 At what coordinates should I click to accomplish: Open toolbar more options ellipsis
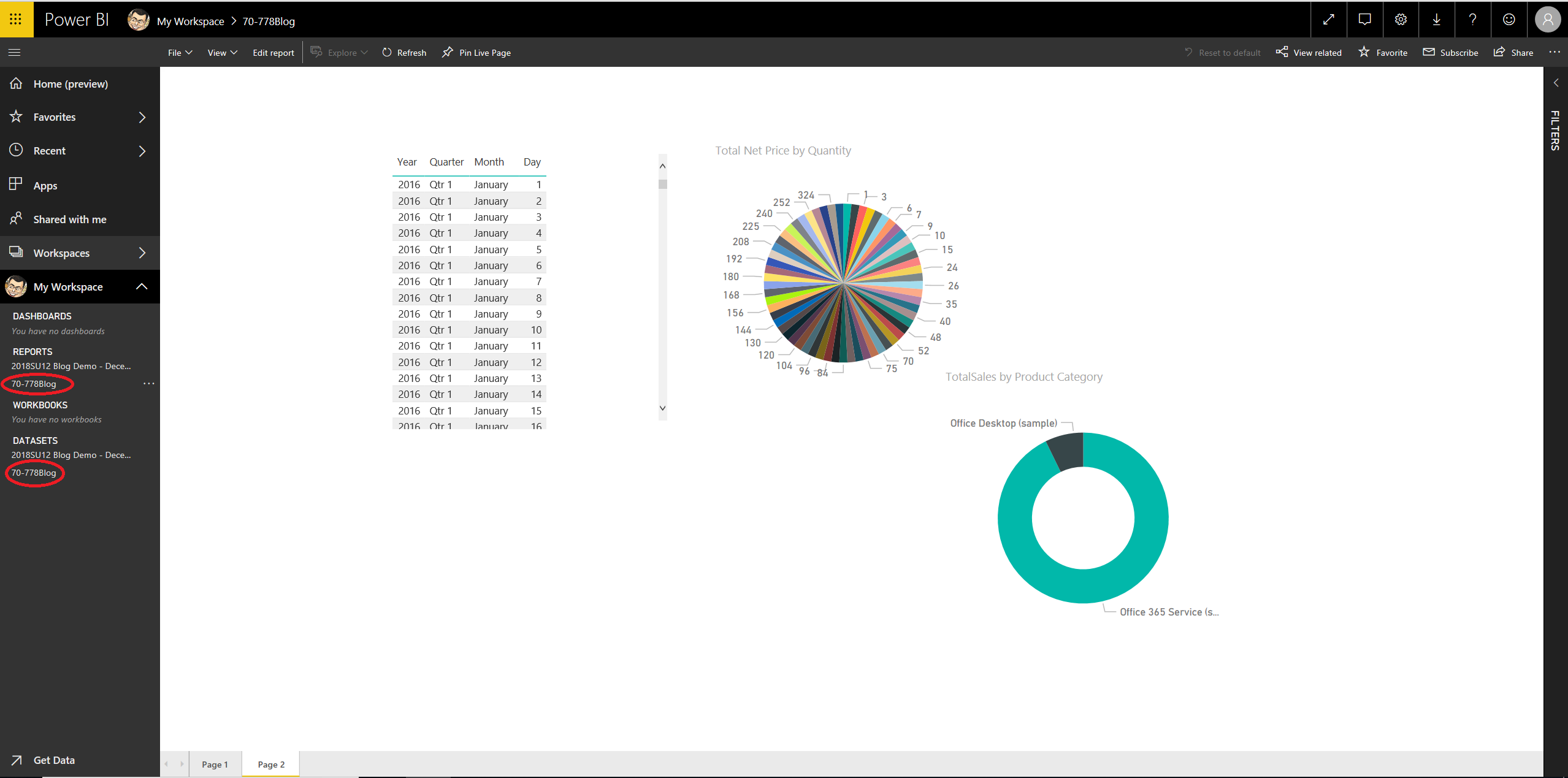click(x=1555, y=52)
